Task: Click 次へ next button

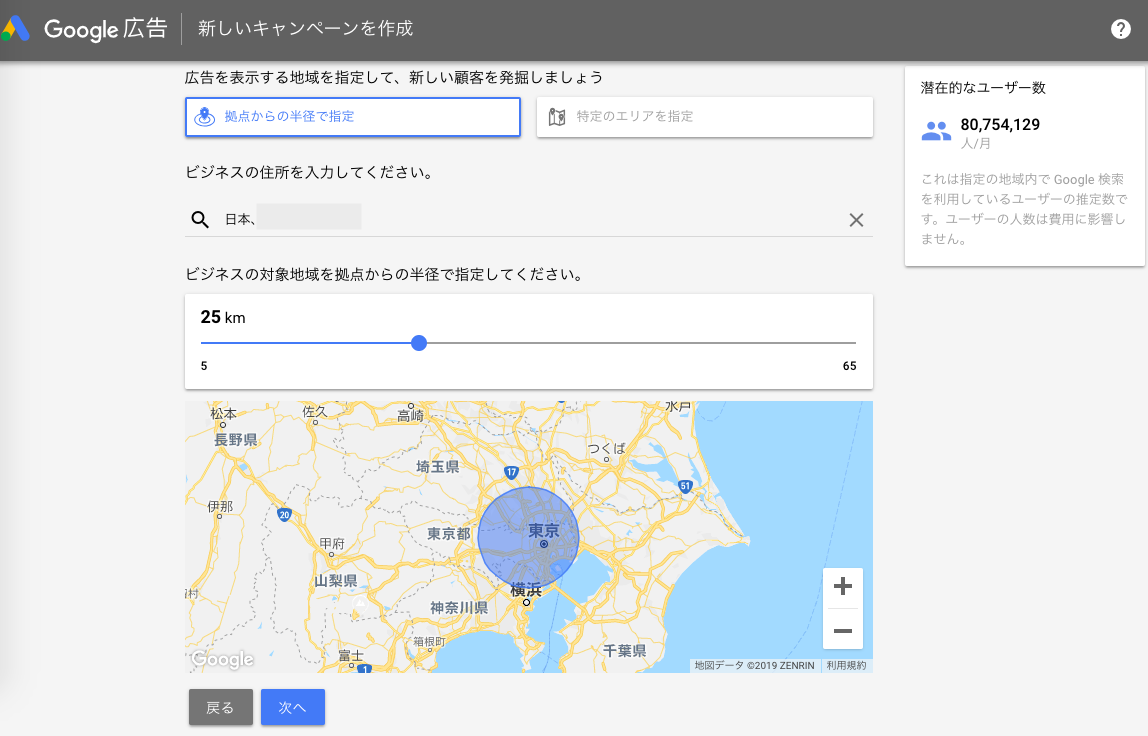Action: 293,707
